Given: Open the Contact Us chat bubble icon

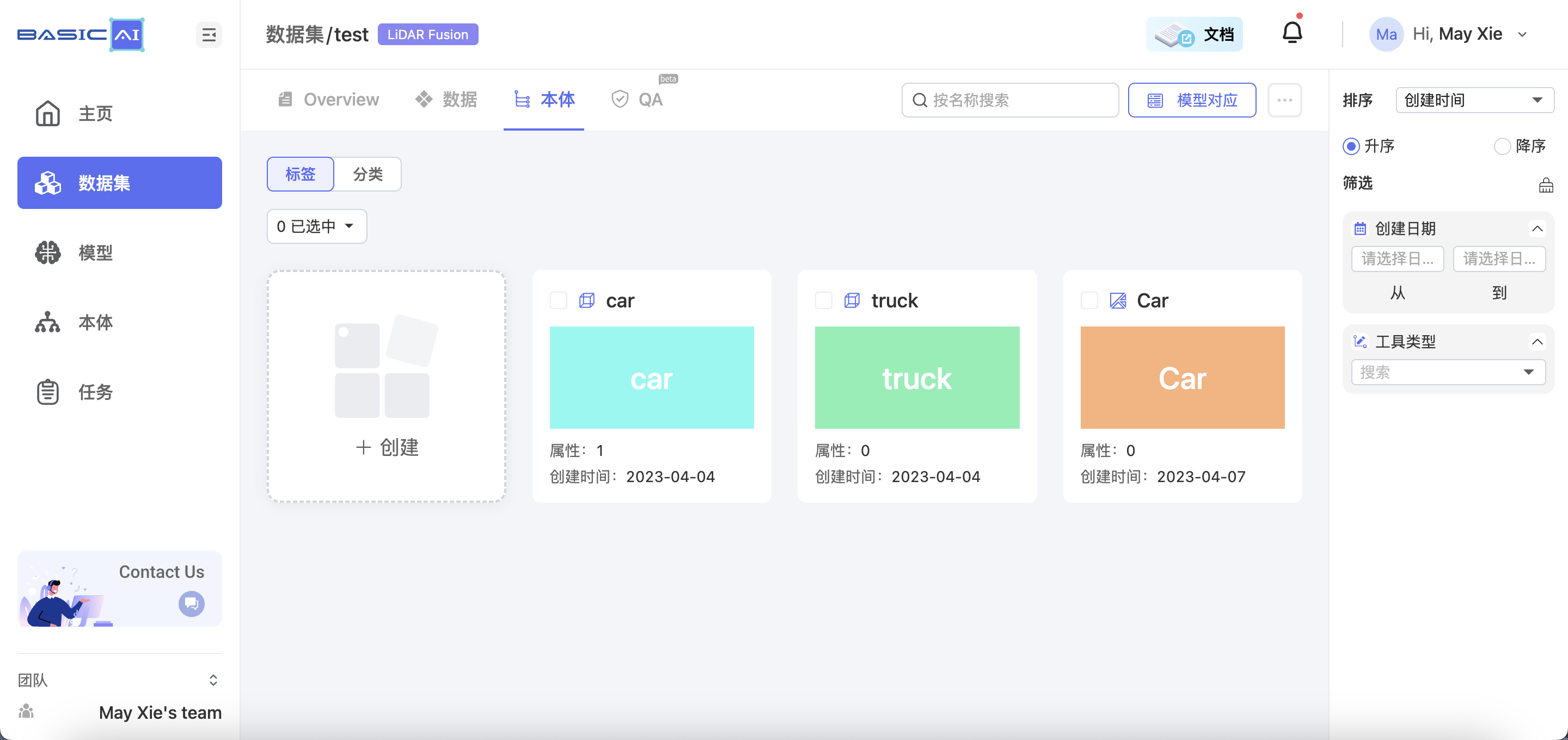Looking at the screenshot, I should [191, 603].
